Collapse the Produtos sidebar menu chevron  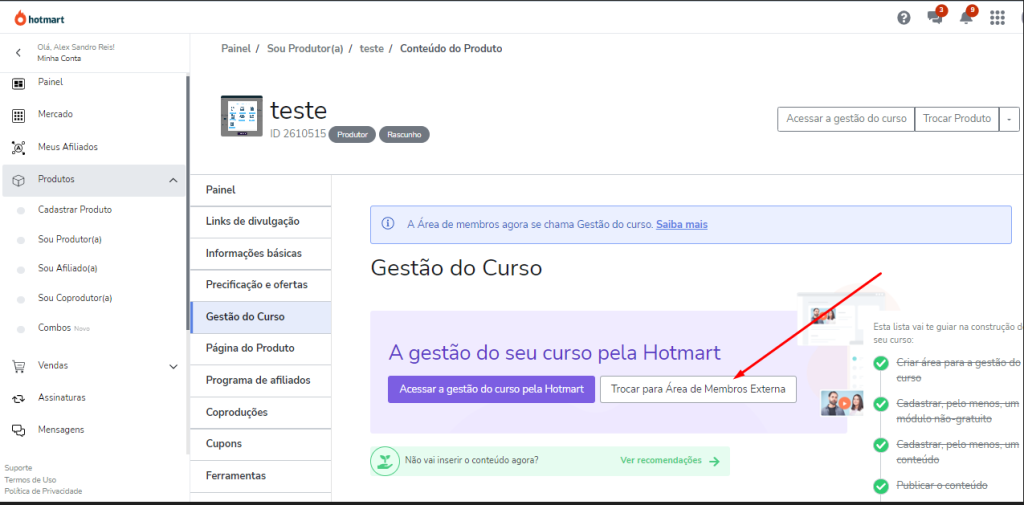point(173,180)
